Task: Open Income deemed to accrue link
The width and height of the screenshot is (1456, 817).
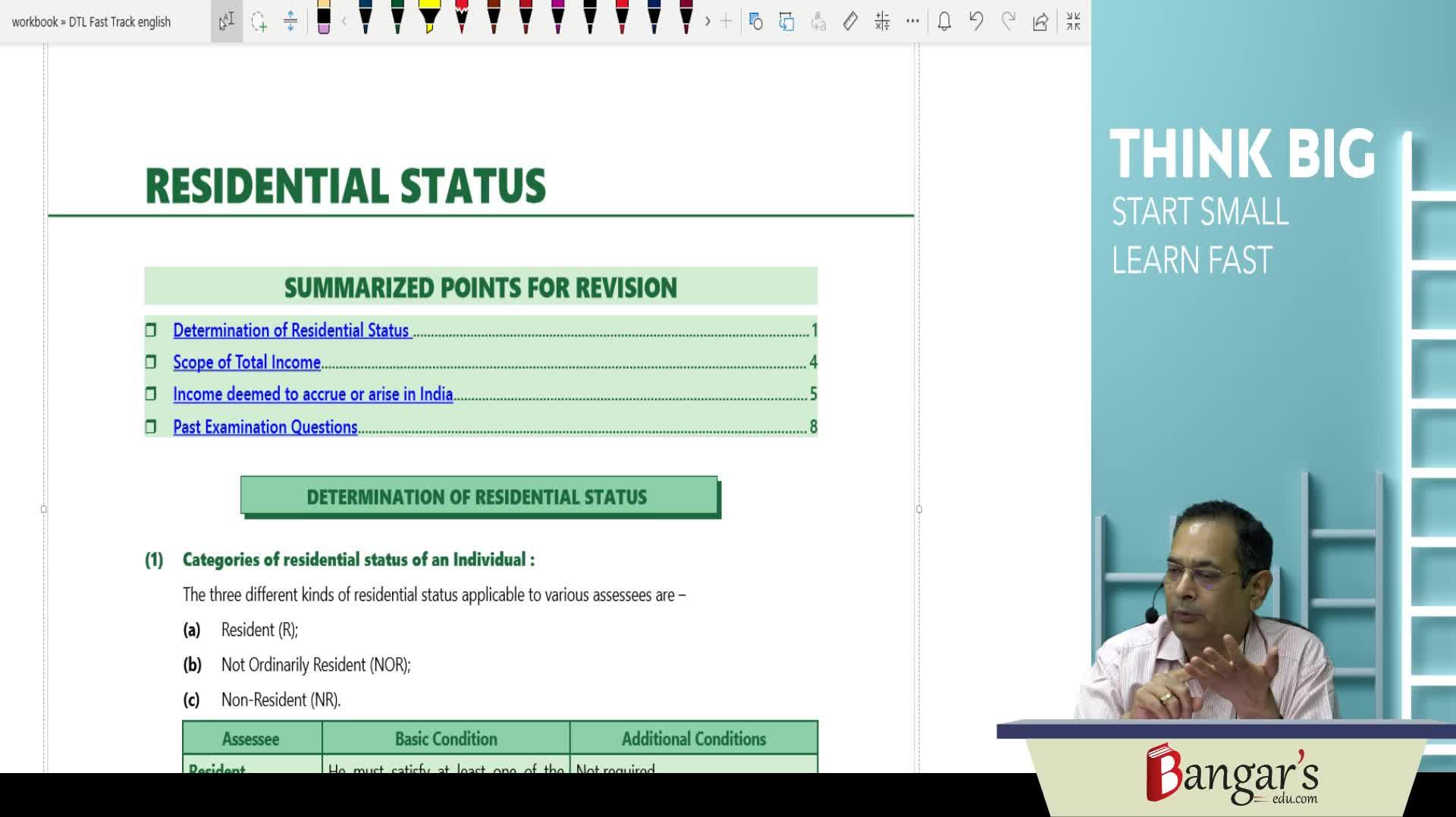Action: click(x=312, y=394)
